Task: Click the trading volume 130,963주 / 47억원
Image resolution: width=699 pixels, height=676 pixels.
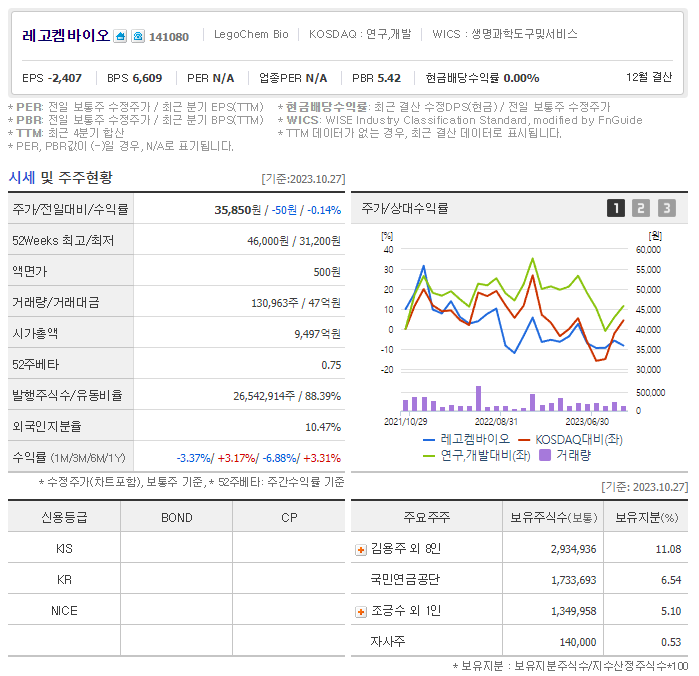Action: pyautogui.click(x=296, y=303)
